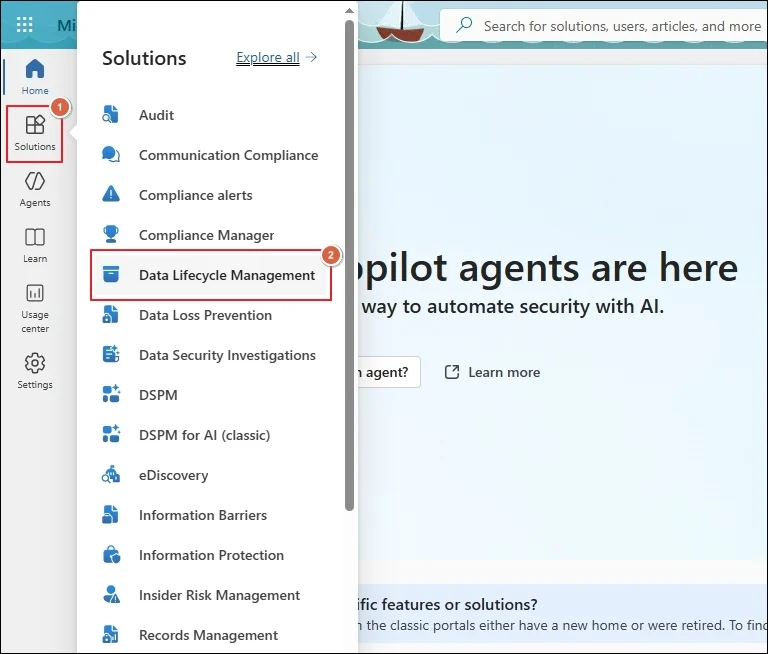
Task: Click the search magnifier icon
Action: [464, 25]
